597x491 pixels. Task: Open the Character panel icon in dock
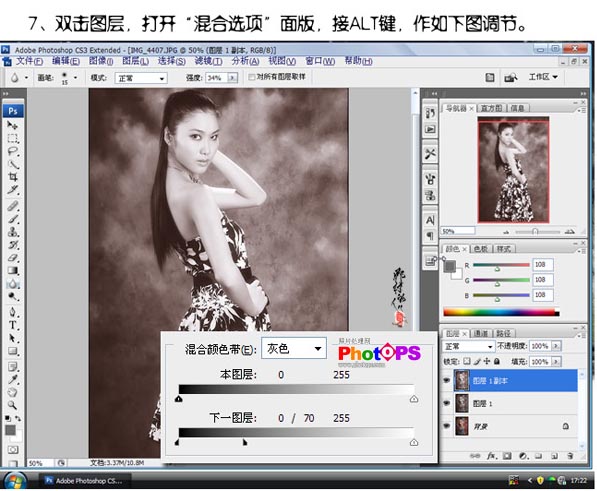point(430,220)
